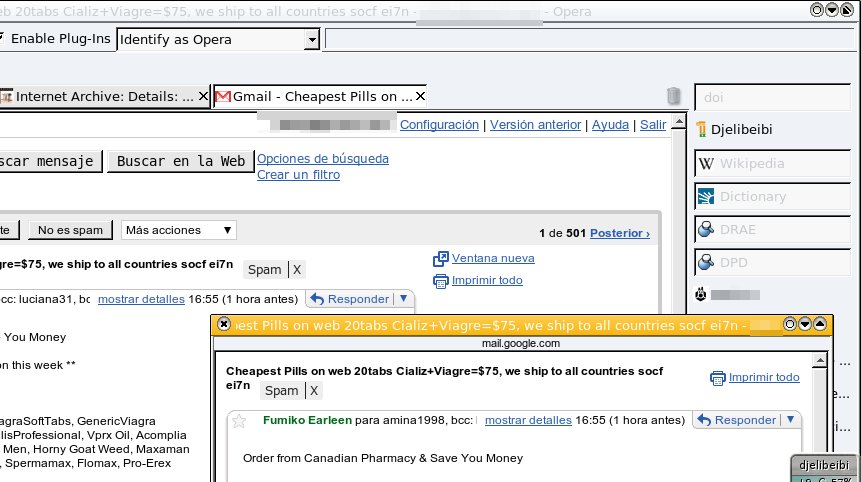Click the main address field in toolbar
This screenshot has height=482, width=861.
click(x=590, y=39)
